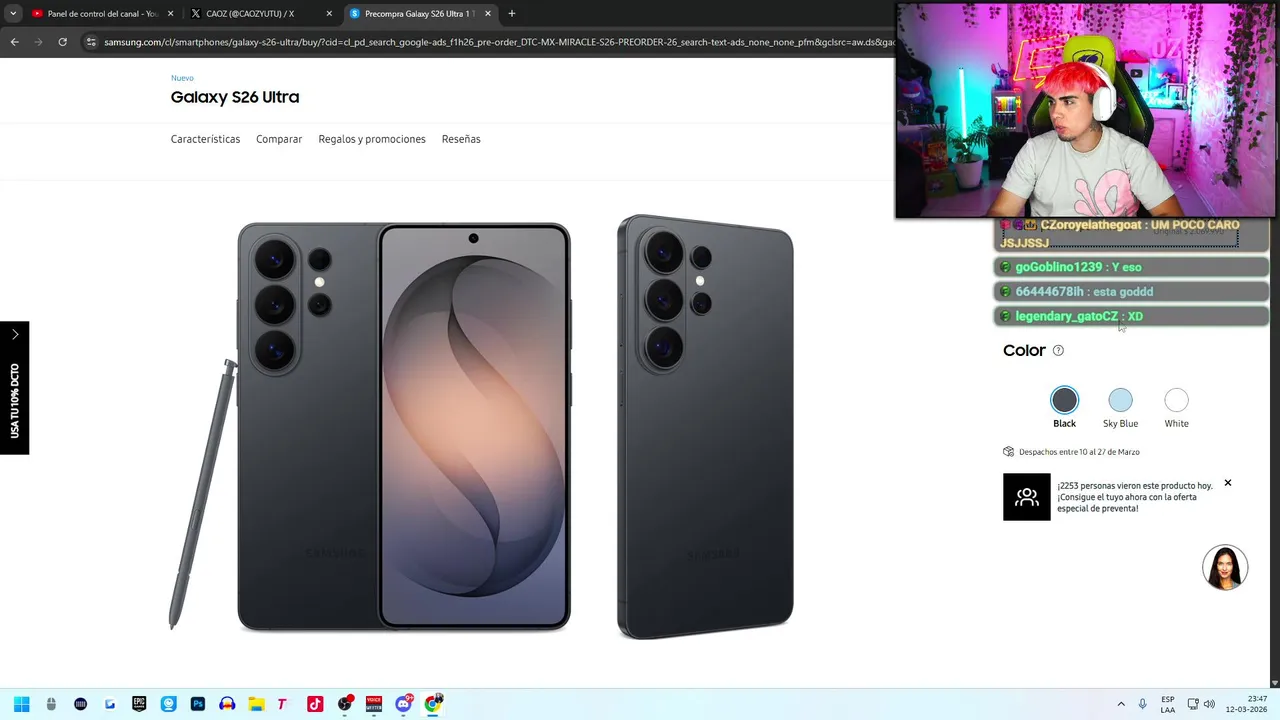Click the dispatch box icon
This screenshot has width=1280, height=720.
(1008, 452)
